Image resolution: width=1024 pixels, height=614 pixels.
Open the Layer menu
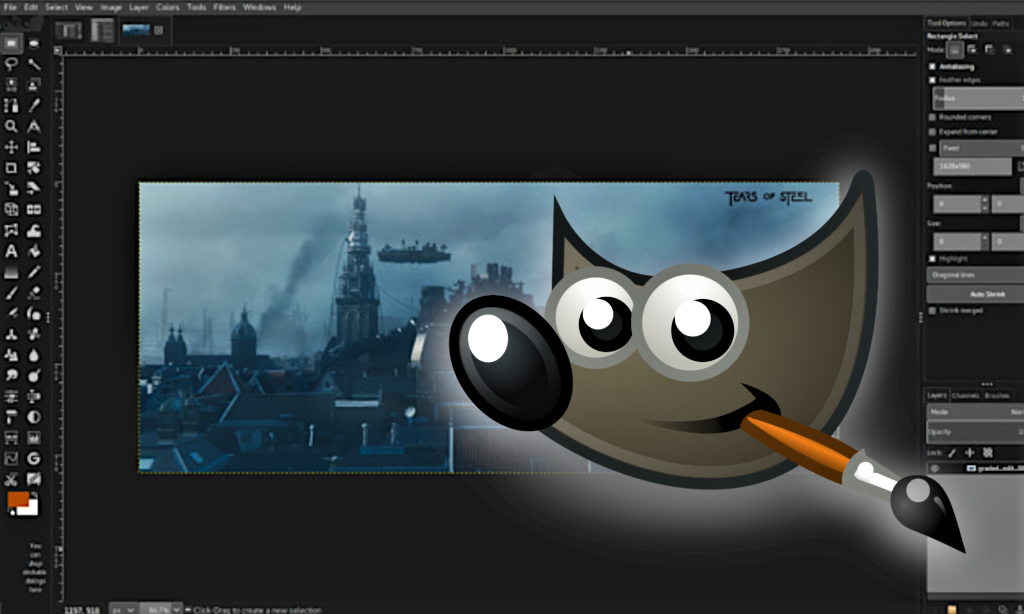click(138, 7)
